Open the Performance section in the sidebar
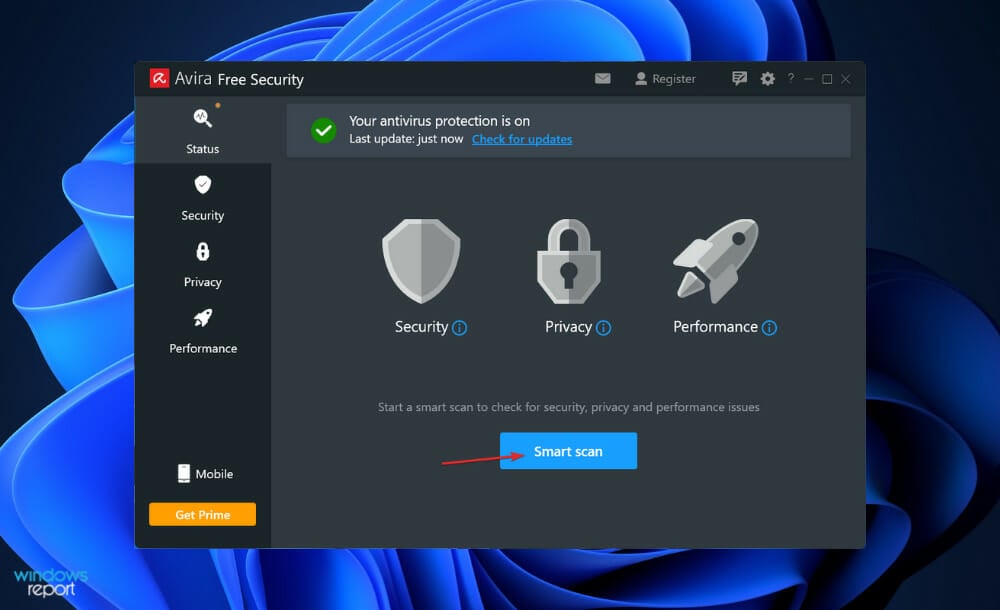This screenshot has height=610, width=1000. (x=203, y=331)
